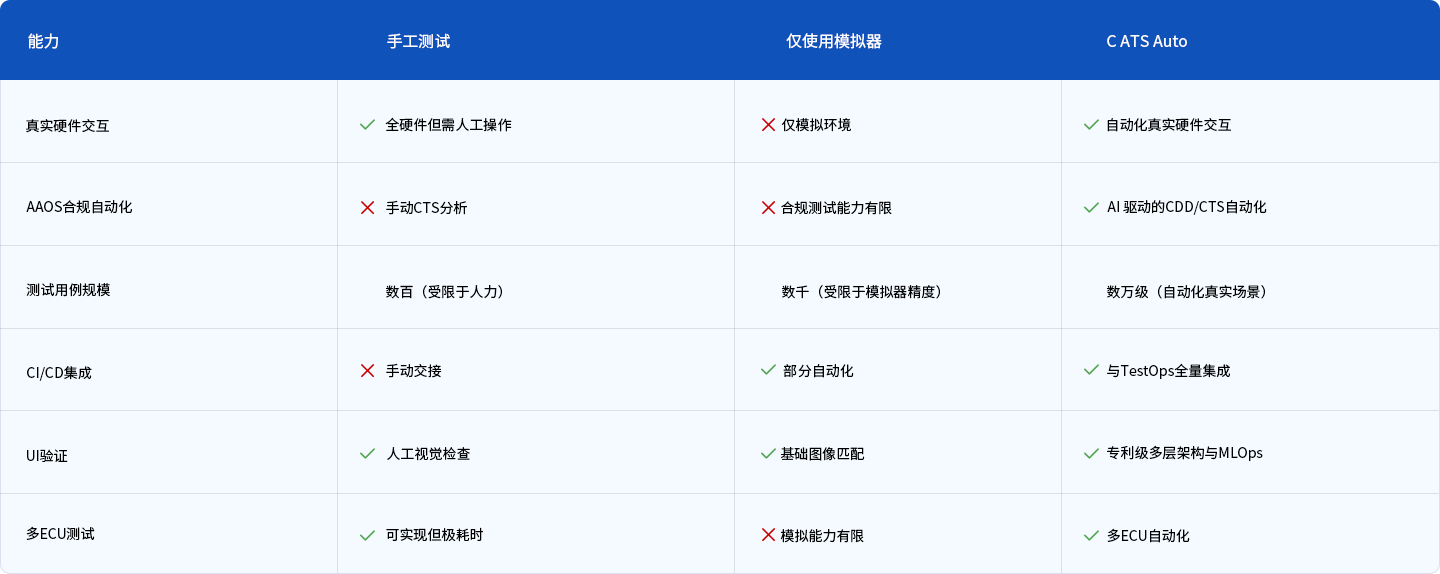This screenshot has height=574, width=1440.
Task: Click the 手动交接 cell text
Action: [x=413, y=371]
